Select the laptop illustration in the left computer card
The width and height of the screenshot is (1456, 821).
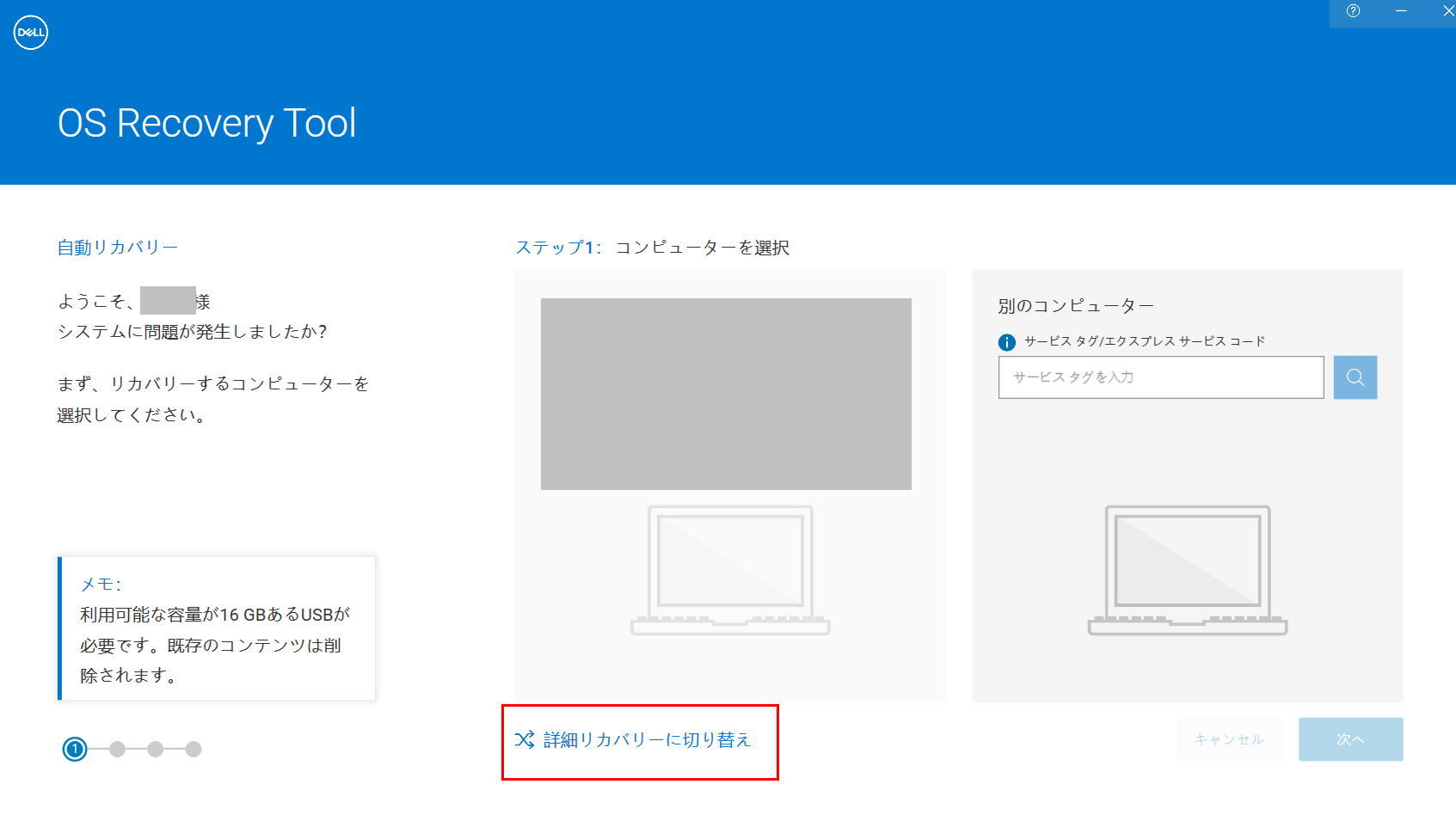[x=730, y=570]
